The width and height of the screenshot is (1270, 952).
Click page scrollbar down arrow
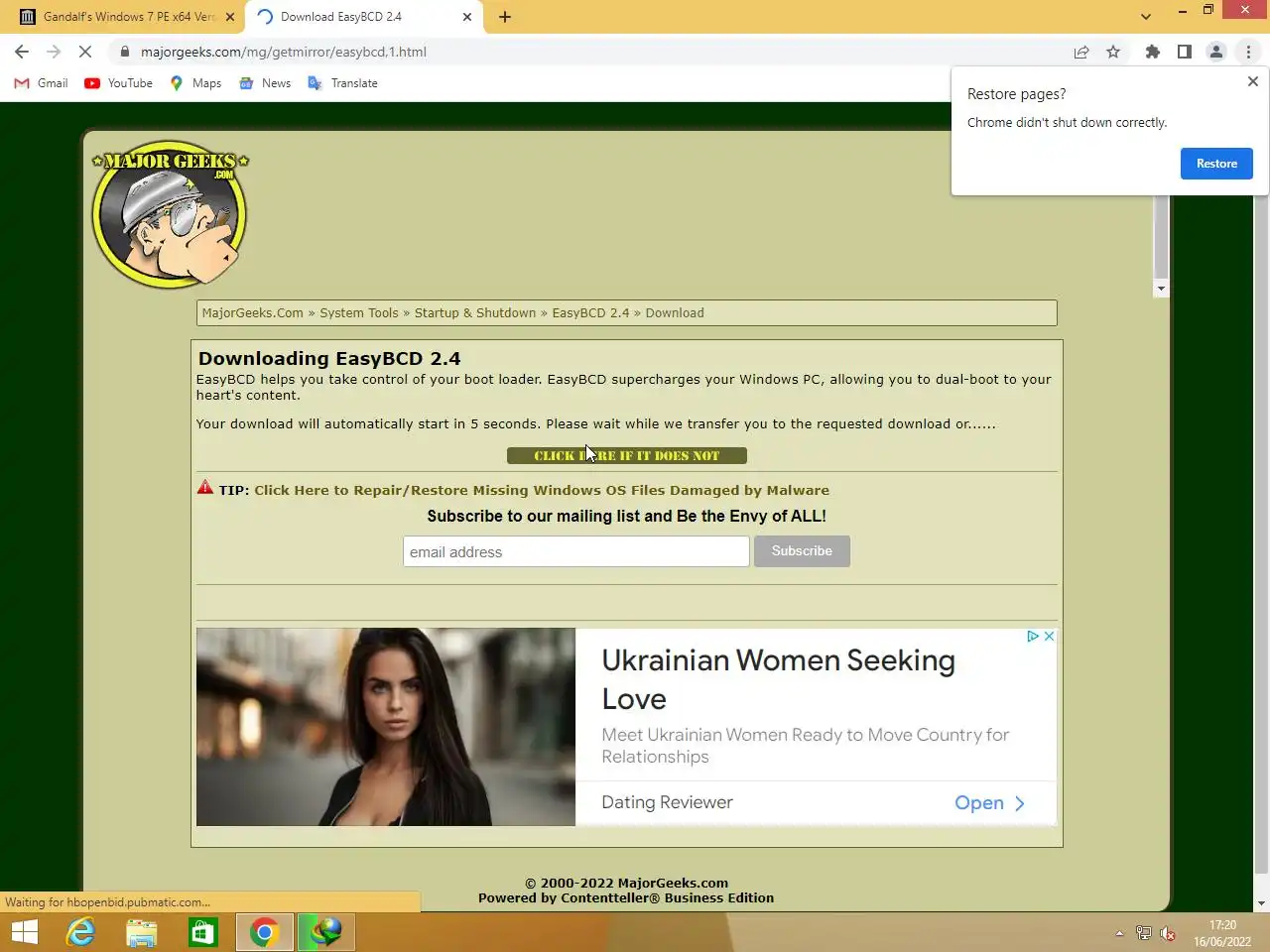(1261, 903)
